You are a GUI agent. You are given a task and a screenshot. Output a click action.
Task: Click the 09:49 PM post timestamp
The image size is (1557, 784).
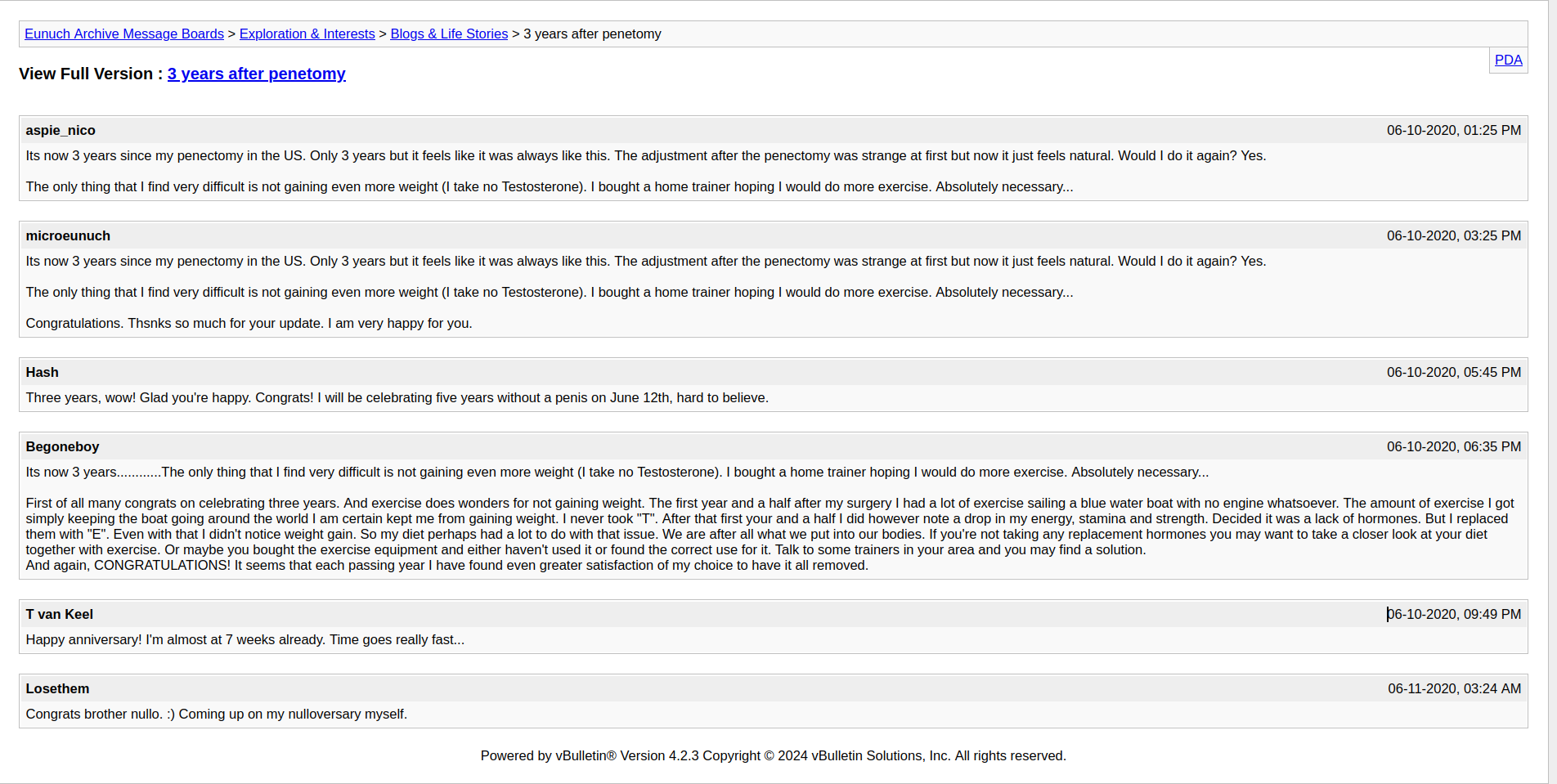(x=1453, y=614)
